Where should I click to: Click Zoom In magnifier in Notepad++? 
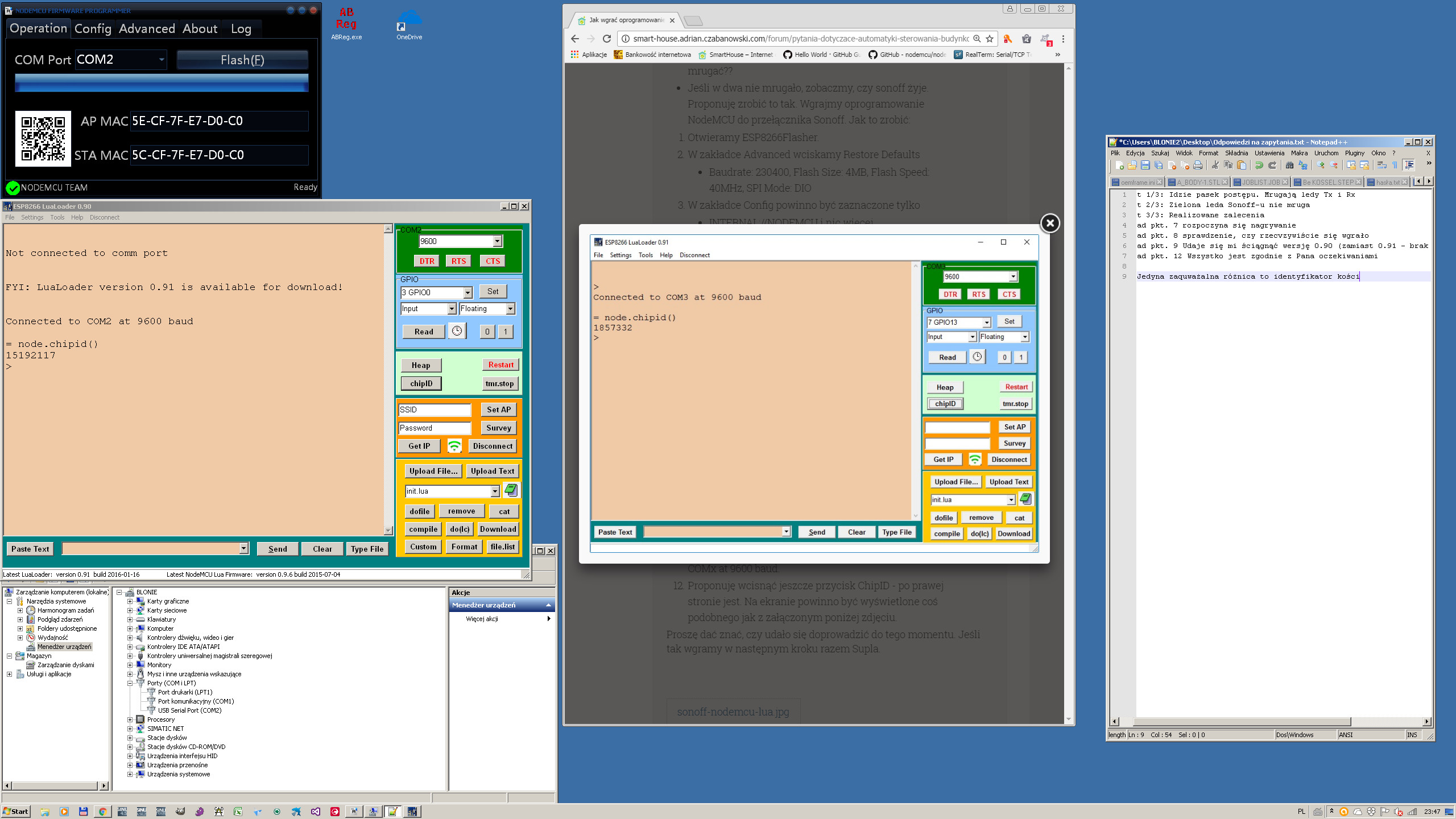point(1321,165)
